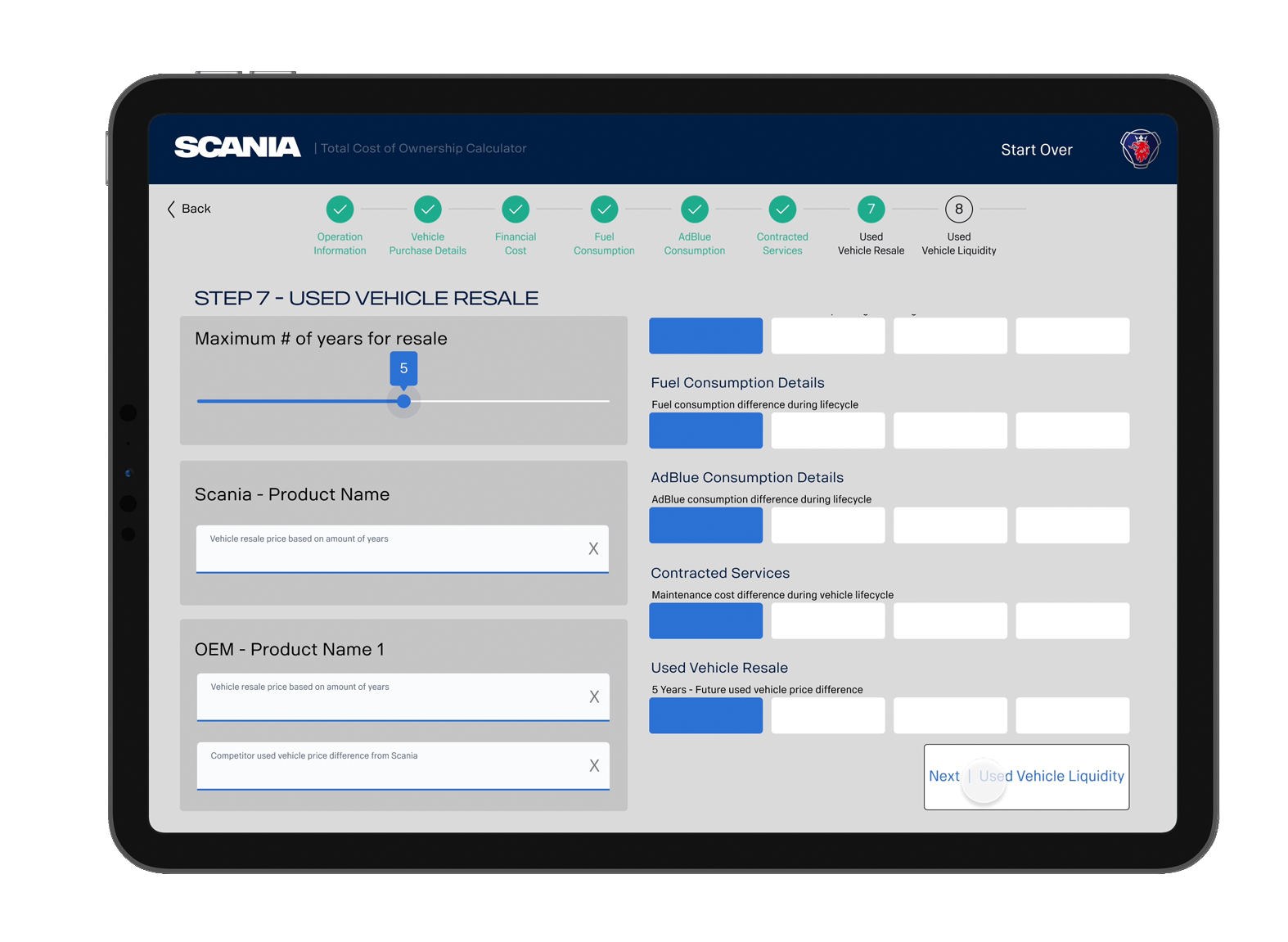The height and width of the screenshot is (942, 1288).
Task: Click the Used Vehicle Resale section heading
Action: click(x=719, y=668)
